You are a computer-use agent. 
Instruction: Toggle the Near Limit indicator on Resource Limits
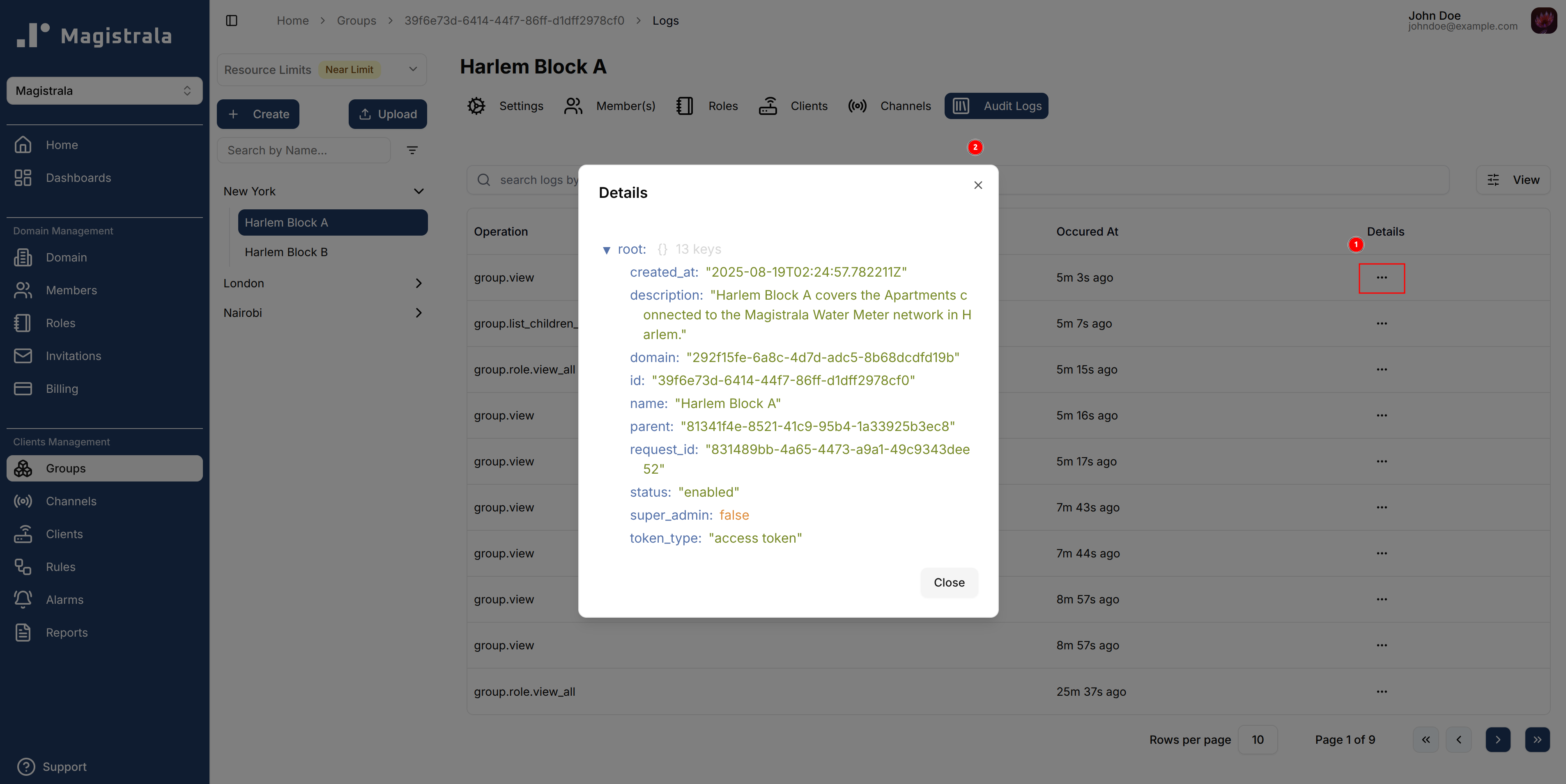[x=350, y=69]
